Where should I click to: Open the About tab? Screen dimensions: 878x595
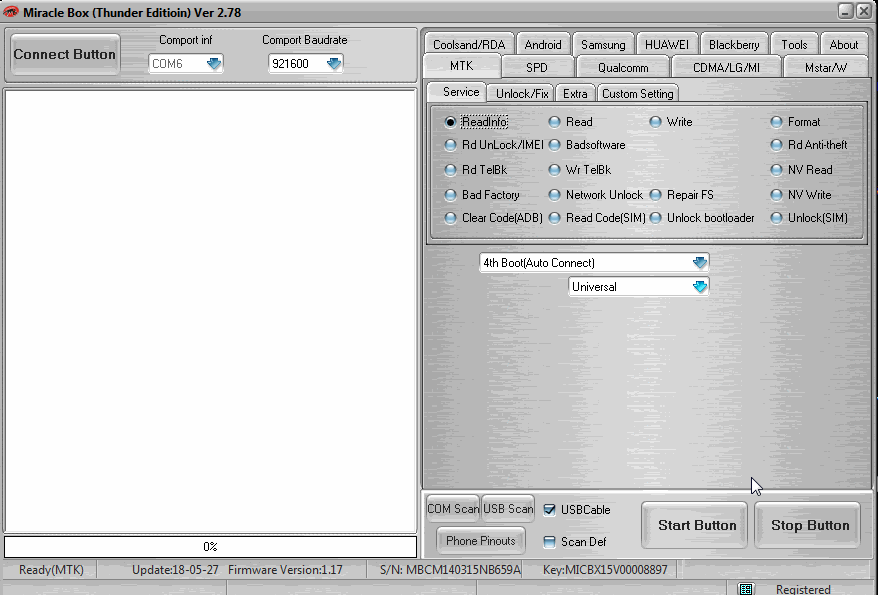click(843, 44)
